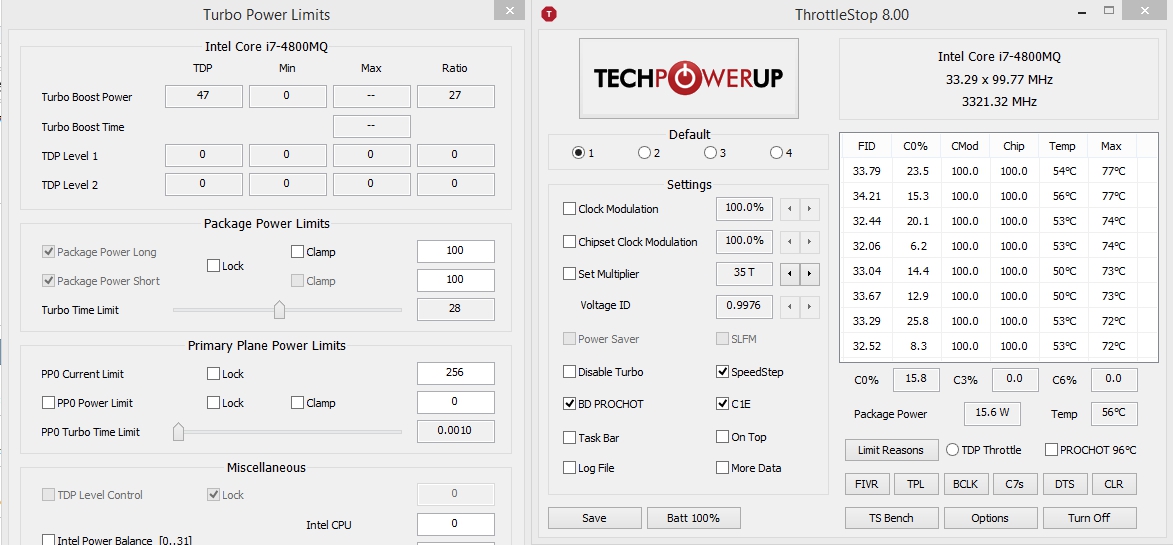Launch TS Bench
The width and height of the screenshot is (1173, 545).
point(892,518)
